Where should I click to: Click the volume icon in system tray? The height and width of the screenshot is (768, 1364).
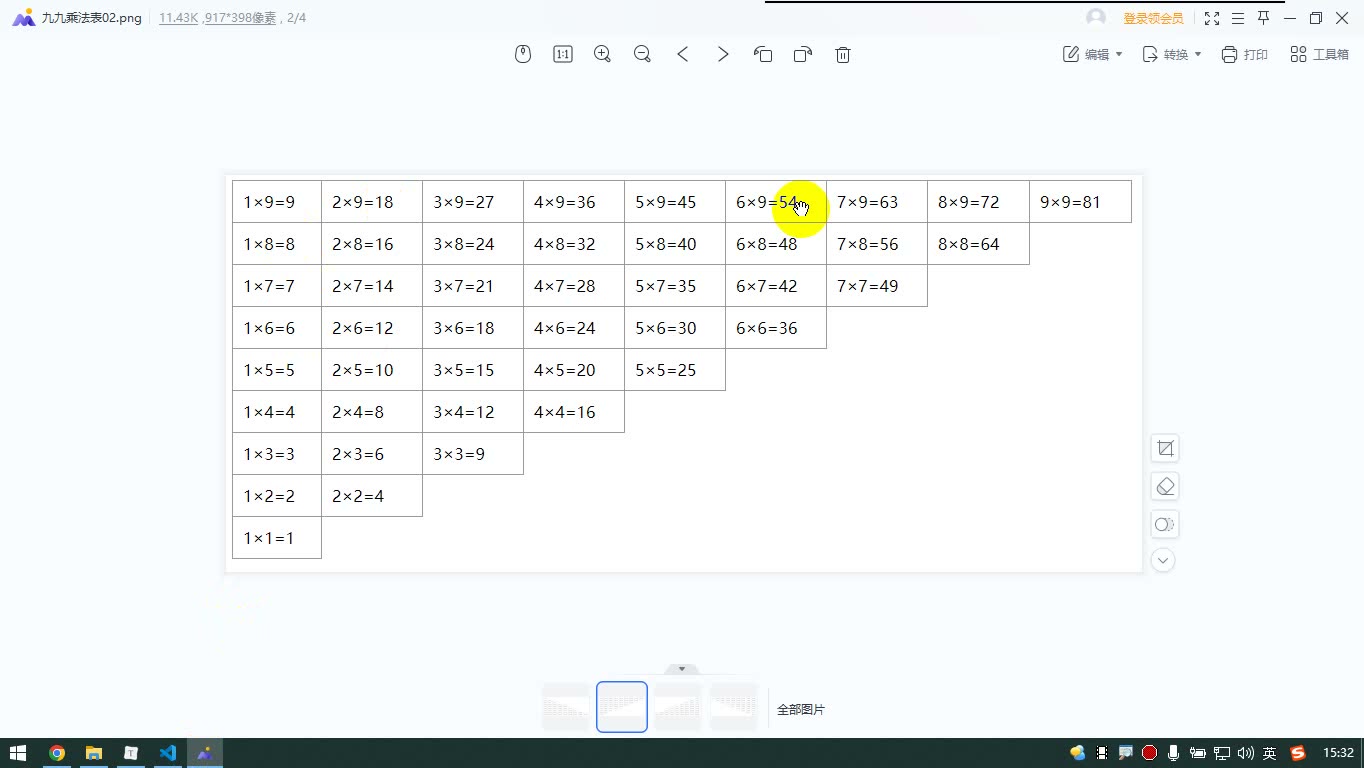point(1245,753)
